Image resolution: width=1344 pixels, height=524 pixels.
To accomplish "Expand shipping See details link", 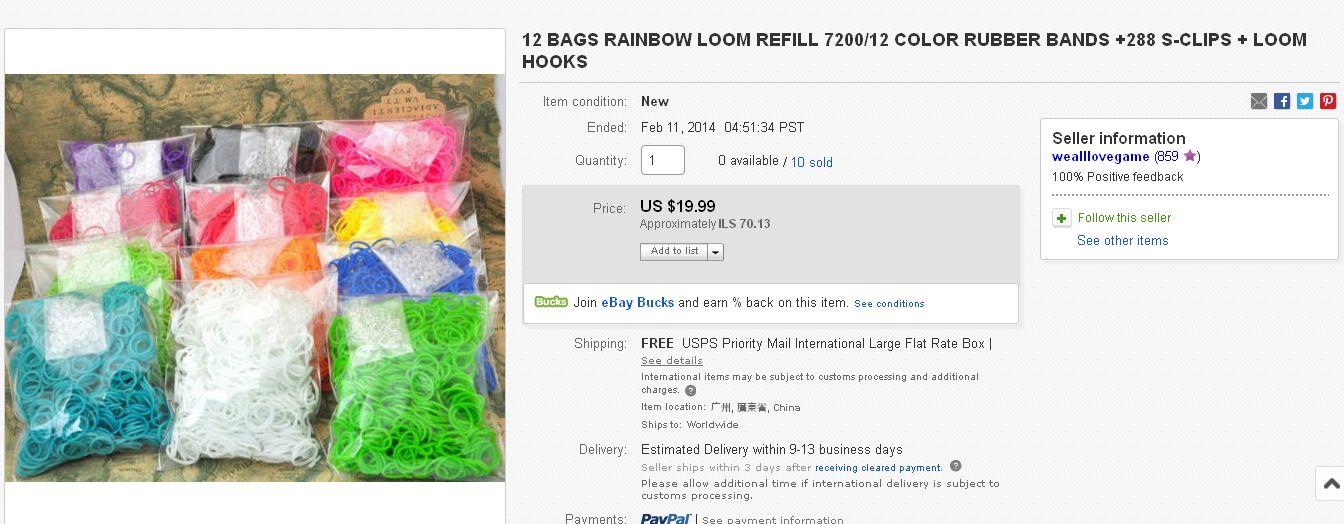I will [x=672, y=361].
